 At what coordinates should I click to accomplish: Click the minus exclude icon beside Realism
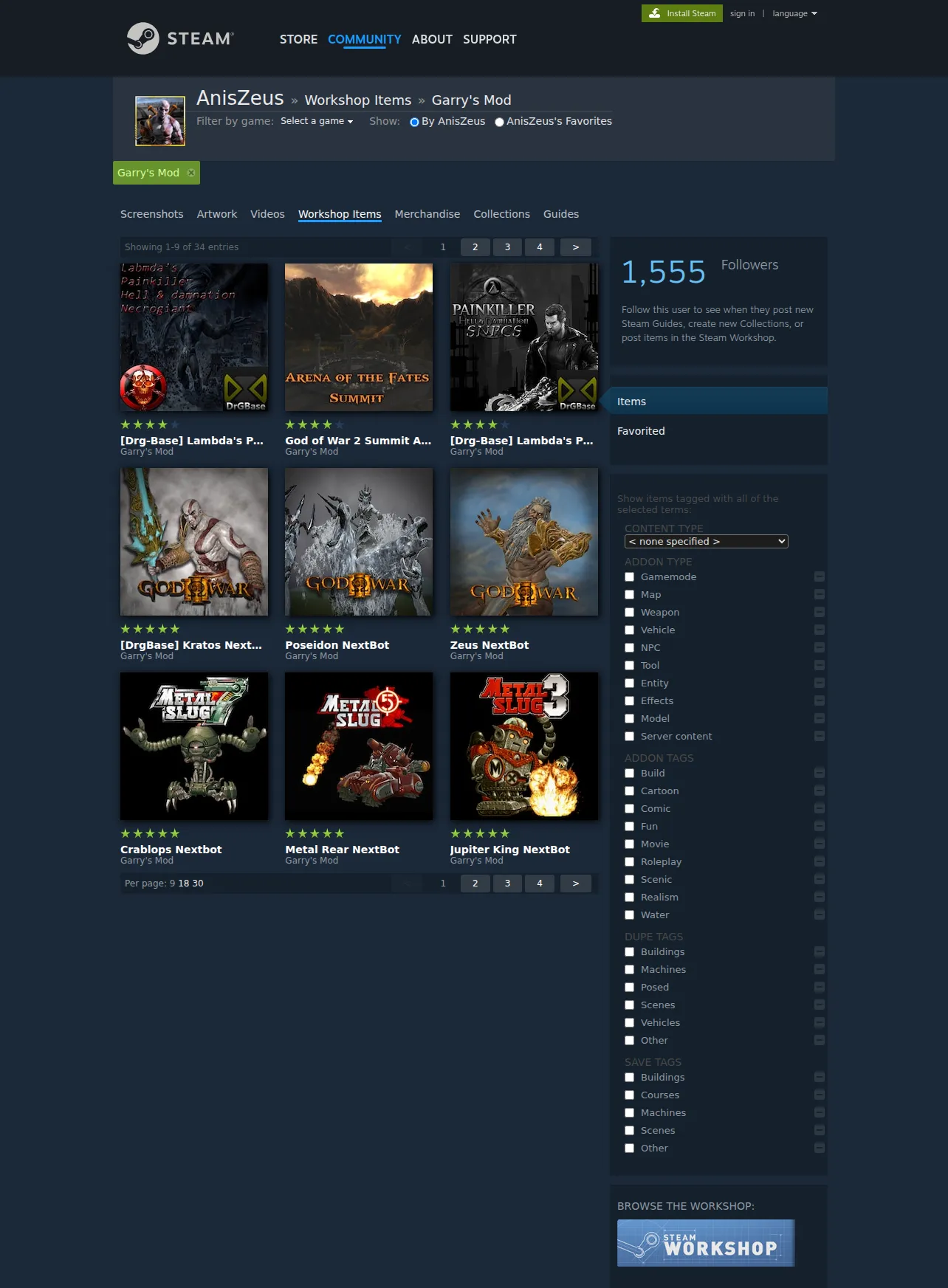click(x=820, y=897)
